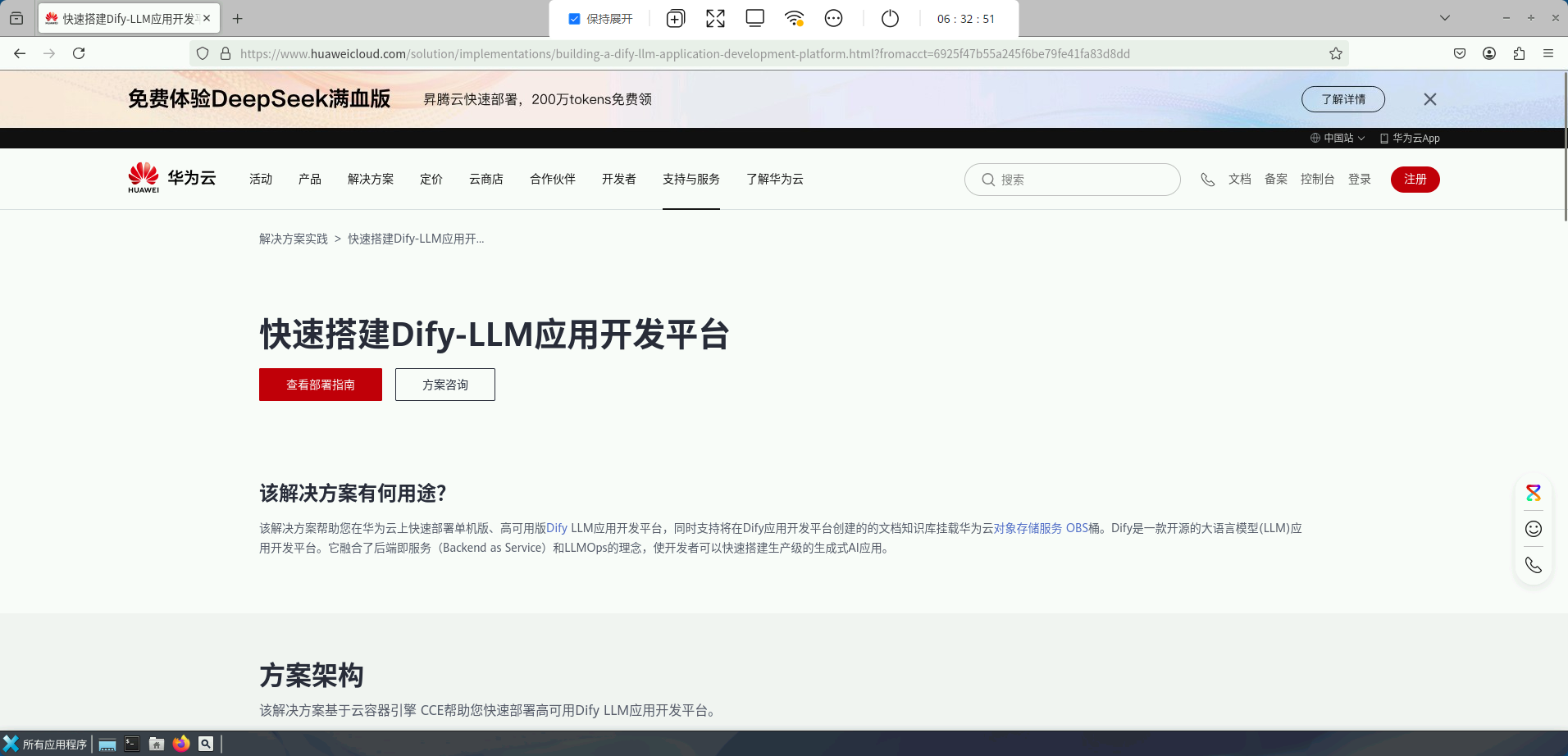Click the site security padlock icon
Screen dimensions: 1568x756
pyautogui.click(x=226, y=54)
